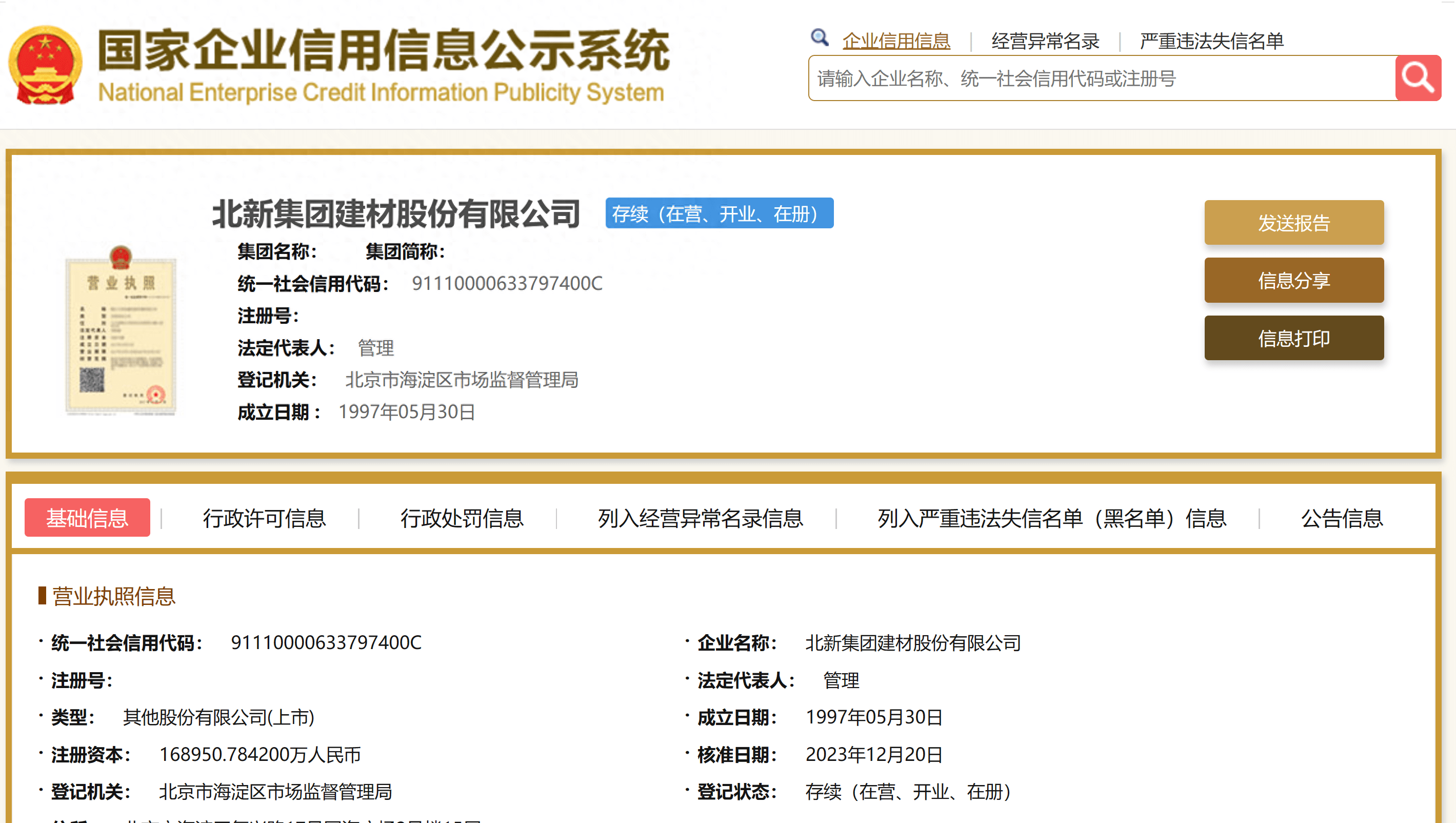
Task: Open the 行政处罚信息 tab
Action: tap(462, 518)
